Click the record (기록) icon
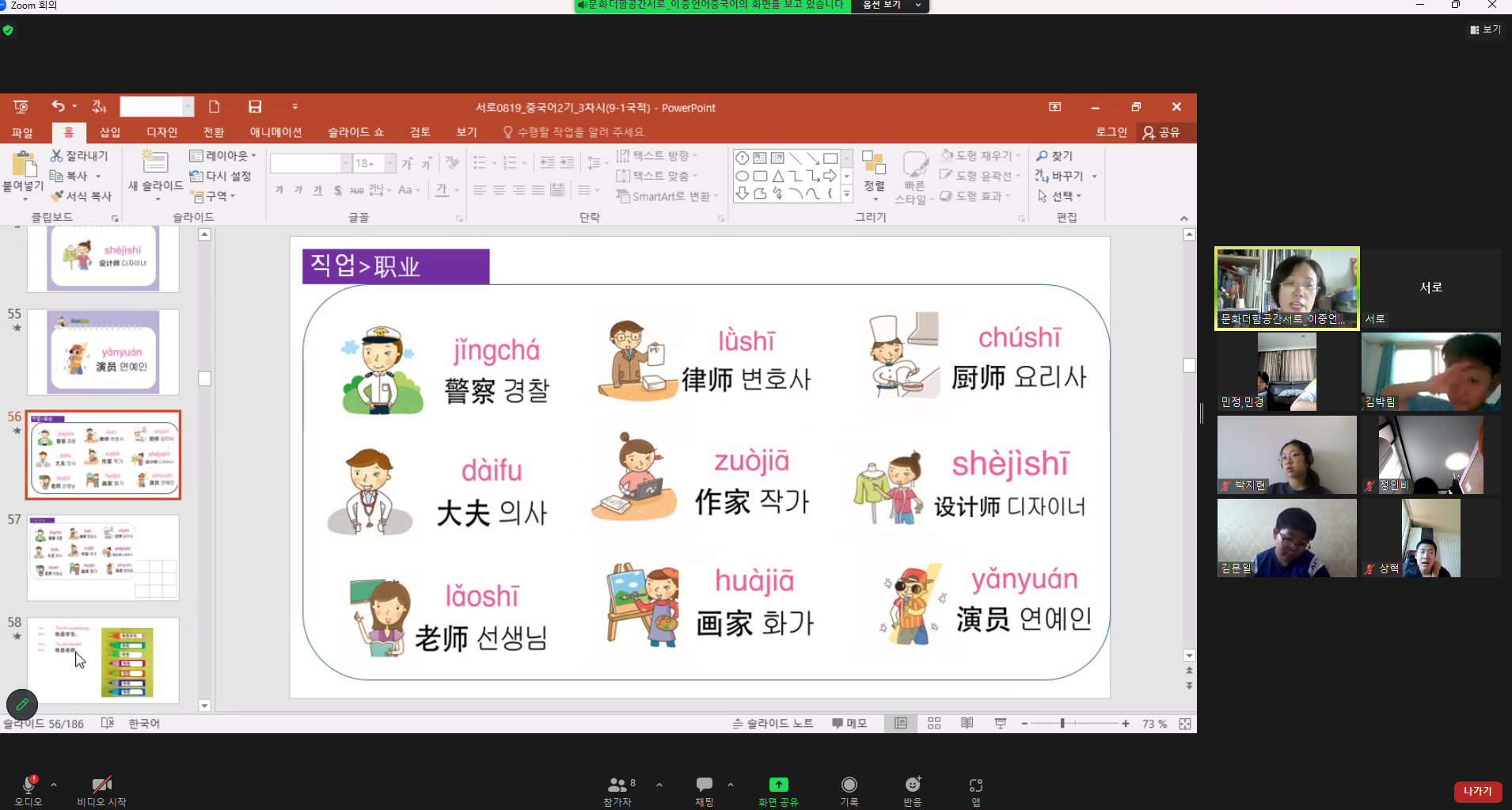Screen dimensions: 1512x810 (x=849, y=785)
